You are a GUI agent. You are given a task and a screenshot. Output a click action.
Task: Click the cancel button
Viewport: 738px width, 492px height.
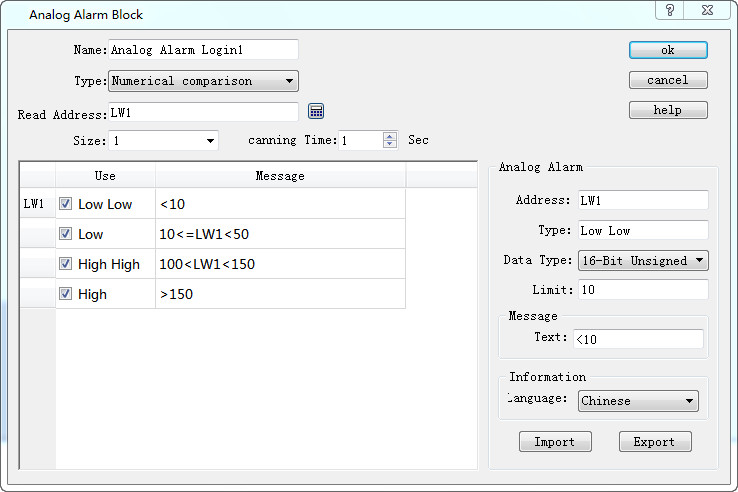coord(668,80)
